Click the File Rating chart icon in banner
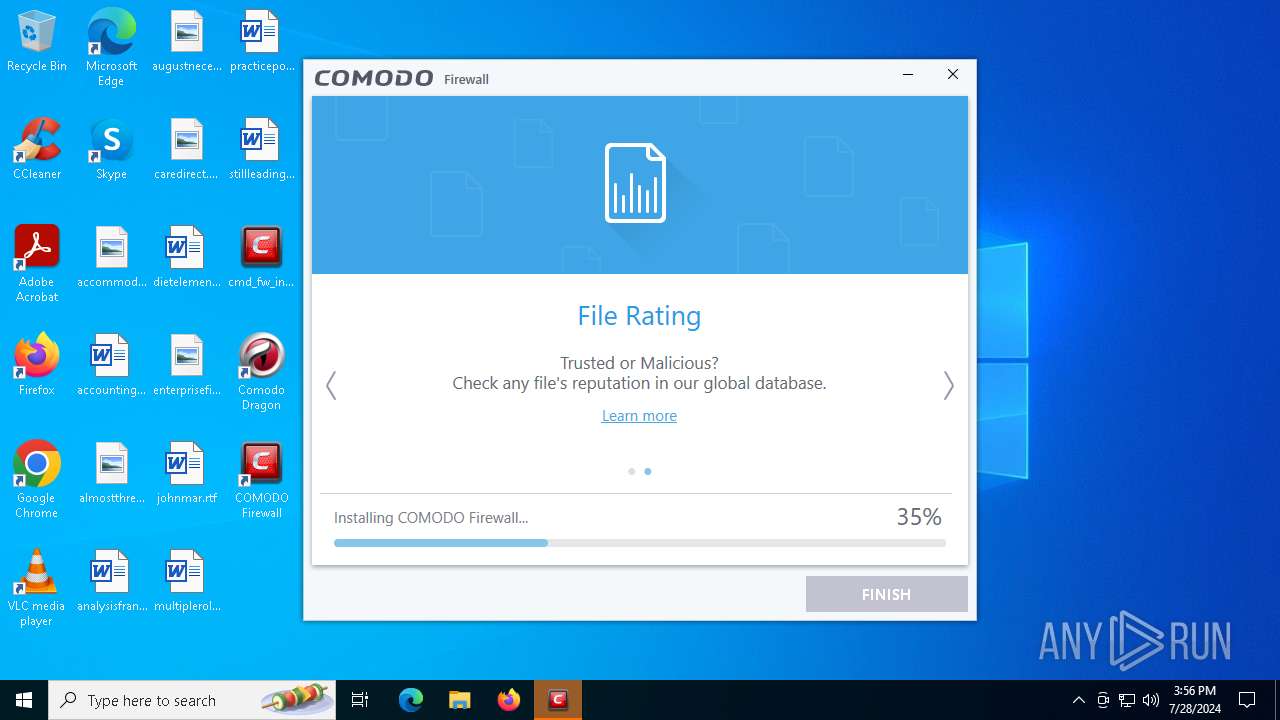Viewport: 1280px width, 720px height. 635,183
